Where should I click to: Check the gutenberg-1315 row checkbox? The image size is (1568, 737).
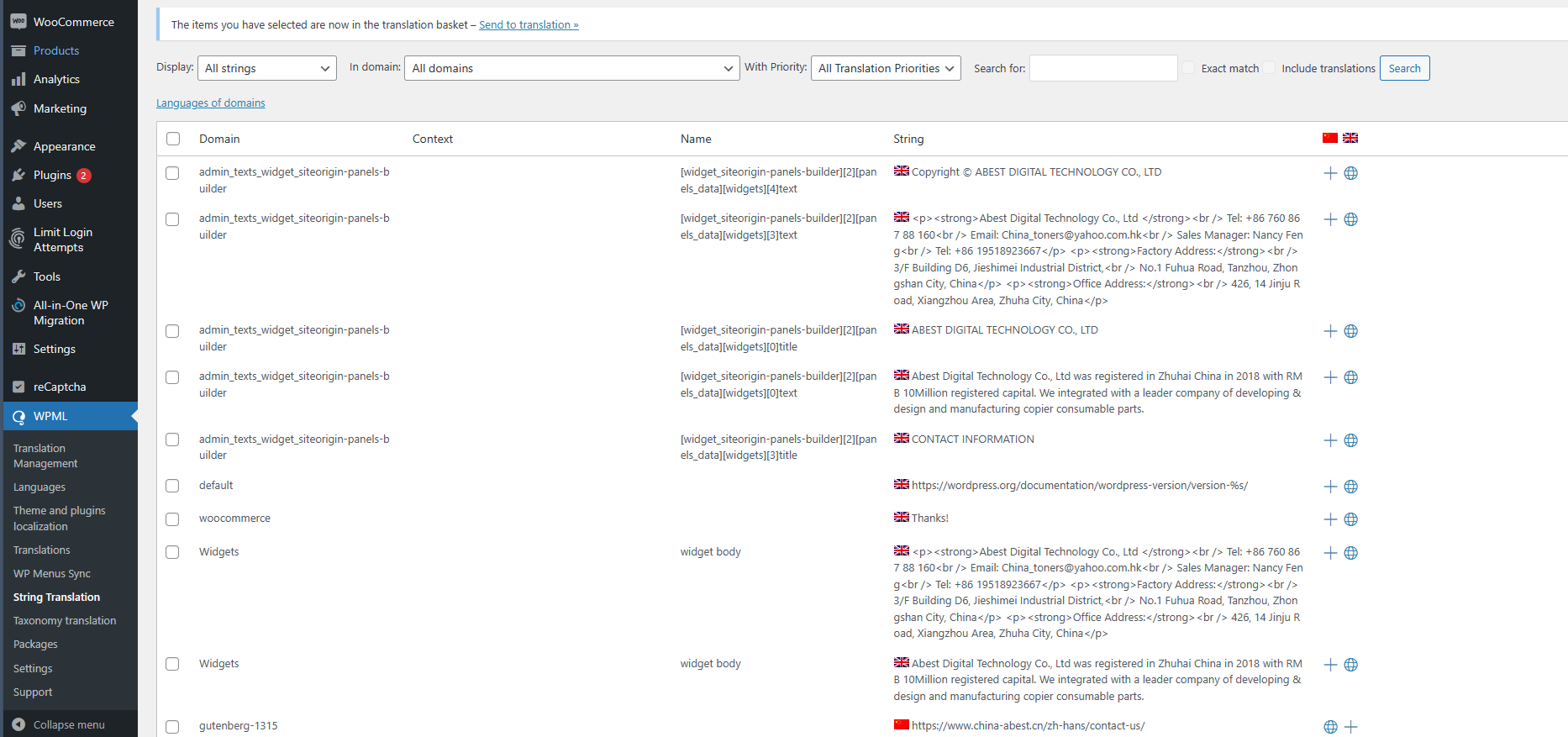coord(172,727)
